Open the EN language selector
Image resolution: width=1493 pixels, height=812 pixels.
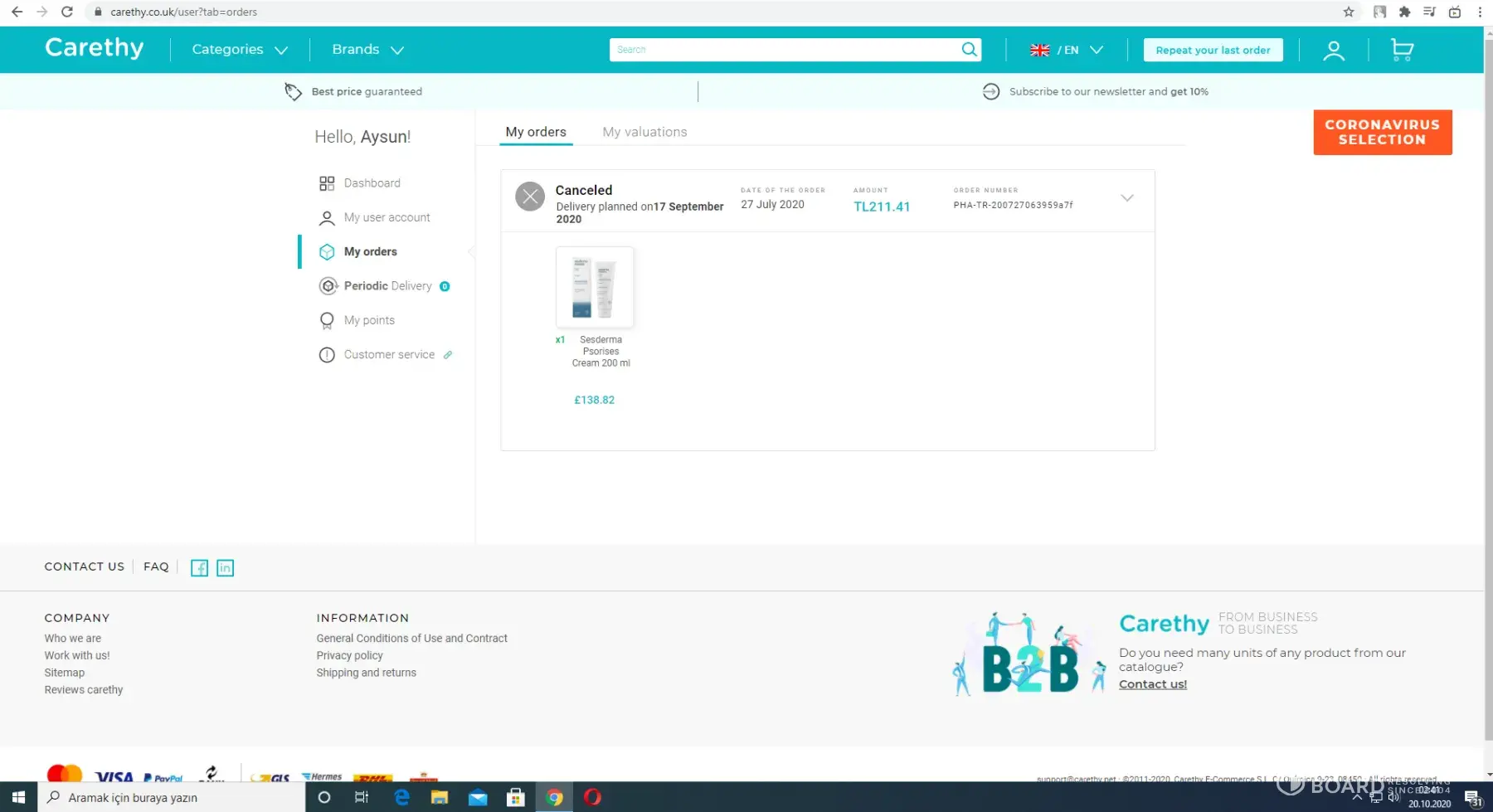pyautogui.click(x=1067, y=50)
